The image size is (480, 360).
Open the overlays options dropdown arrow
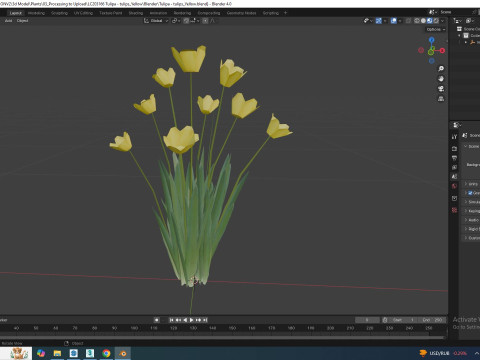click(x=400, y=21)
